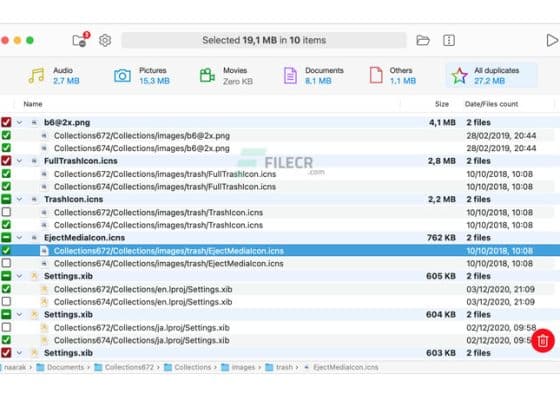560x420 pixels.
Task: Select the Others category tab
Action: (393, 75)
